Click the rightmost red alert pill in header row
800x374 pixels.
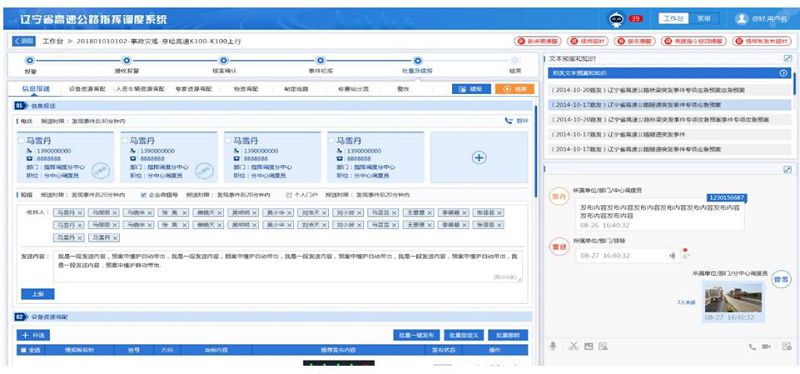pos(762,41)
